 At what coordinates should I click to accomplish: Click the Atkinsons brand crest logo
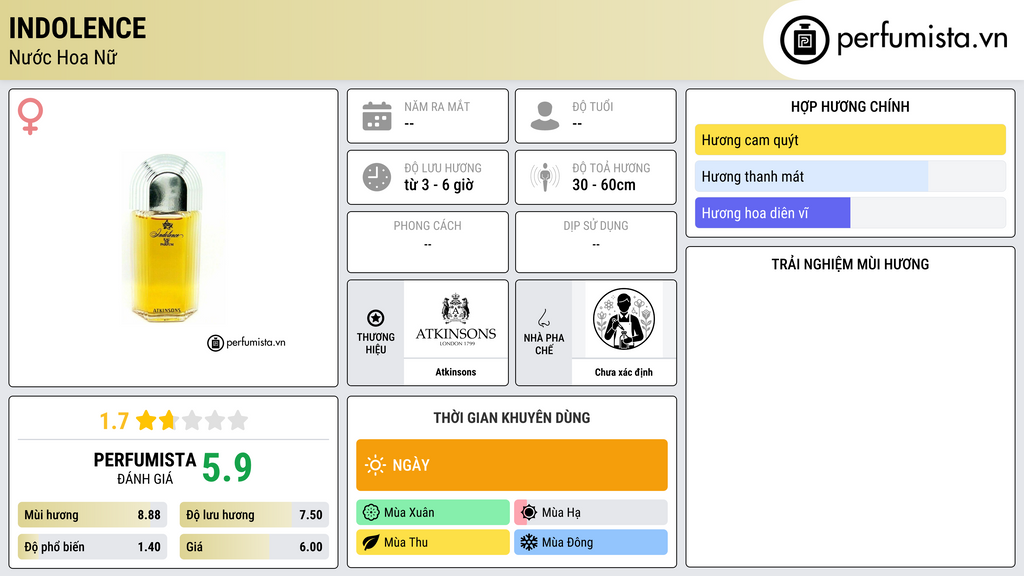click(456, 319)
